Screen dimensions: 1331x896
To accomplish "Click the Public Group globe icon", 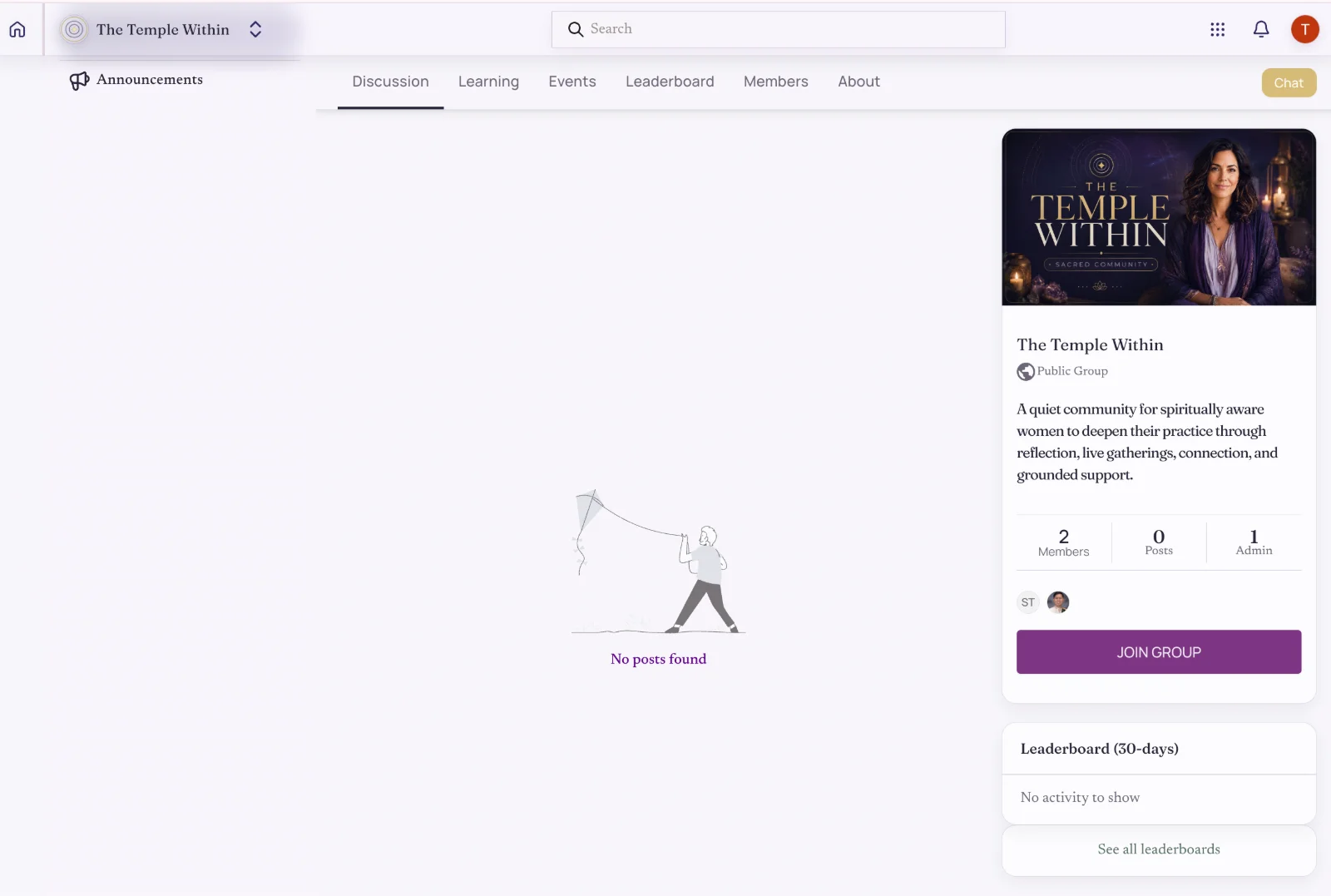I will [x=1026, y=372].
